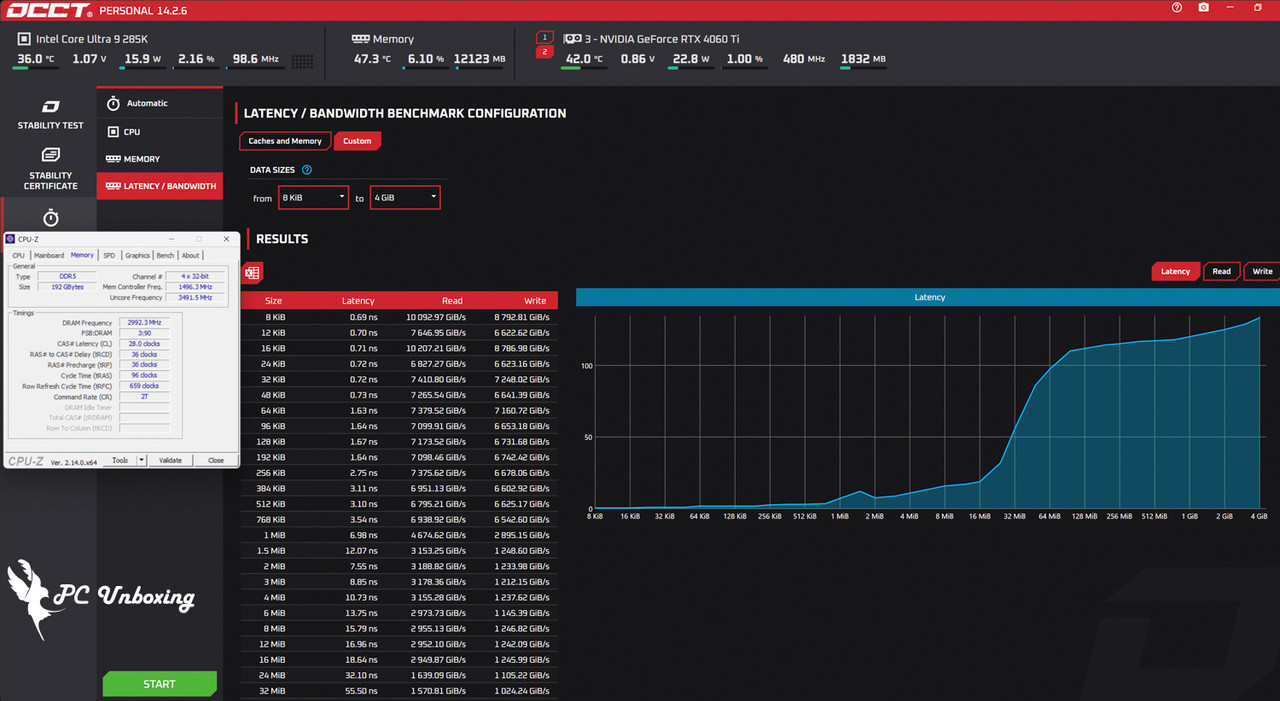This screenshot has width=1280, height=701.
Task: Select GPU number 2 selector
Action: click(544, 52)
